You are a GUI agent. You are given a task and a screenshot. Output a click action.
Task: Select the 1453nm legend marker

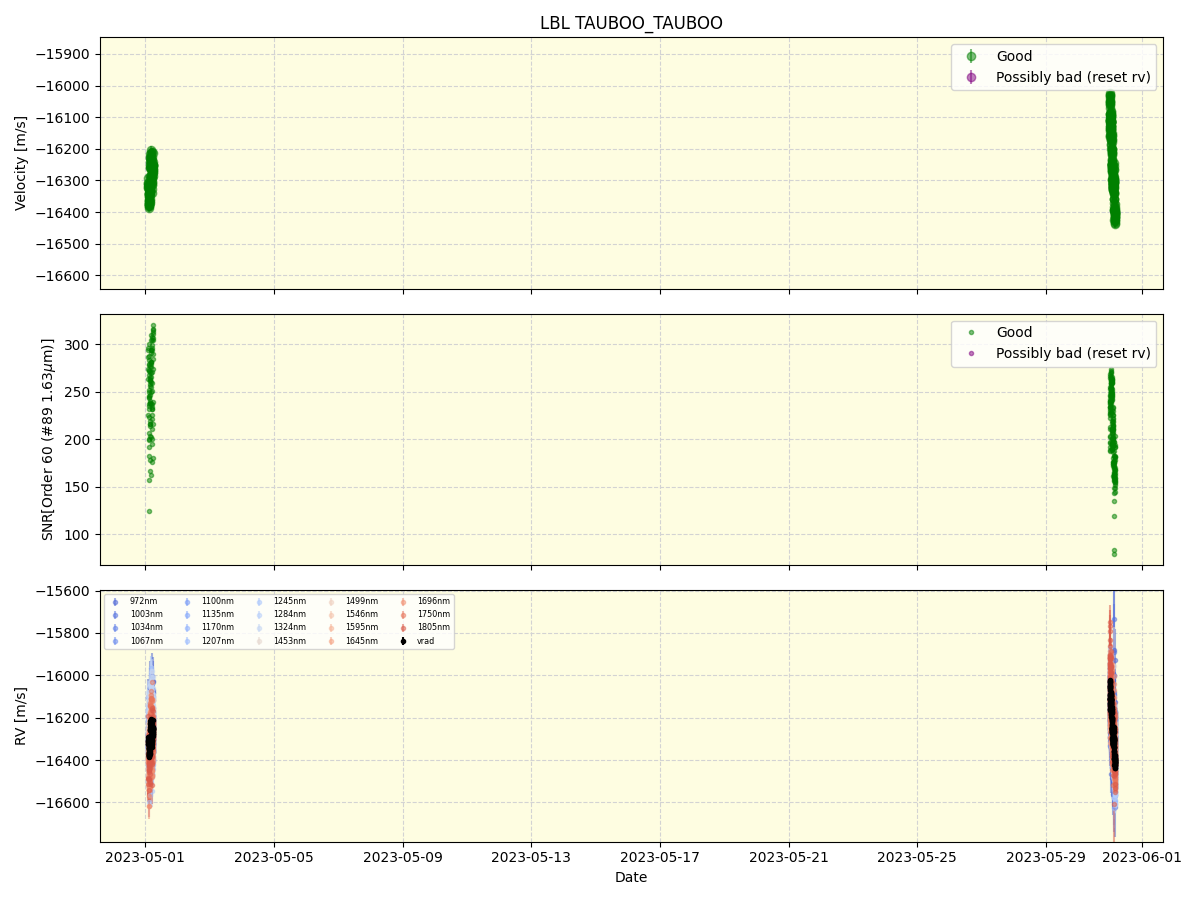click(259, 641)
